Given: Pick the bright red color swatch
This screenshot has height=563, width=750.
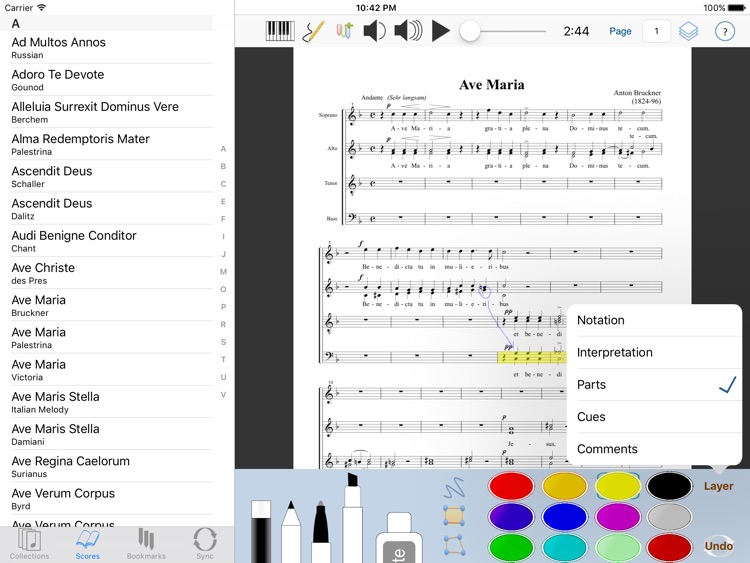Looking at the screenshot, I should click(511, 486).
